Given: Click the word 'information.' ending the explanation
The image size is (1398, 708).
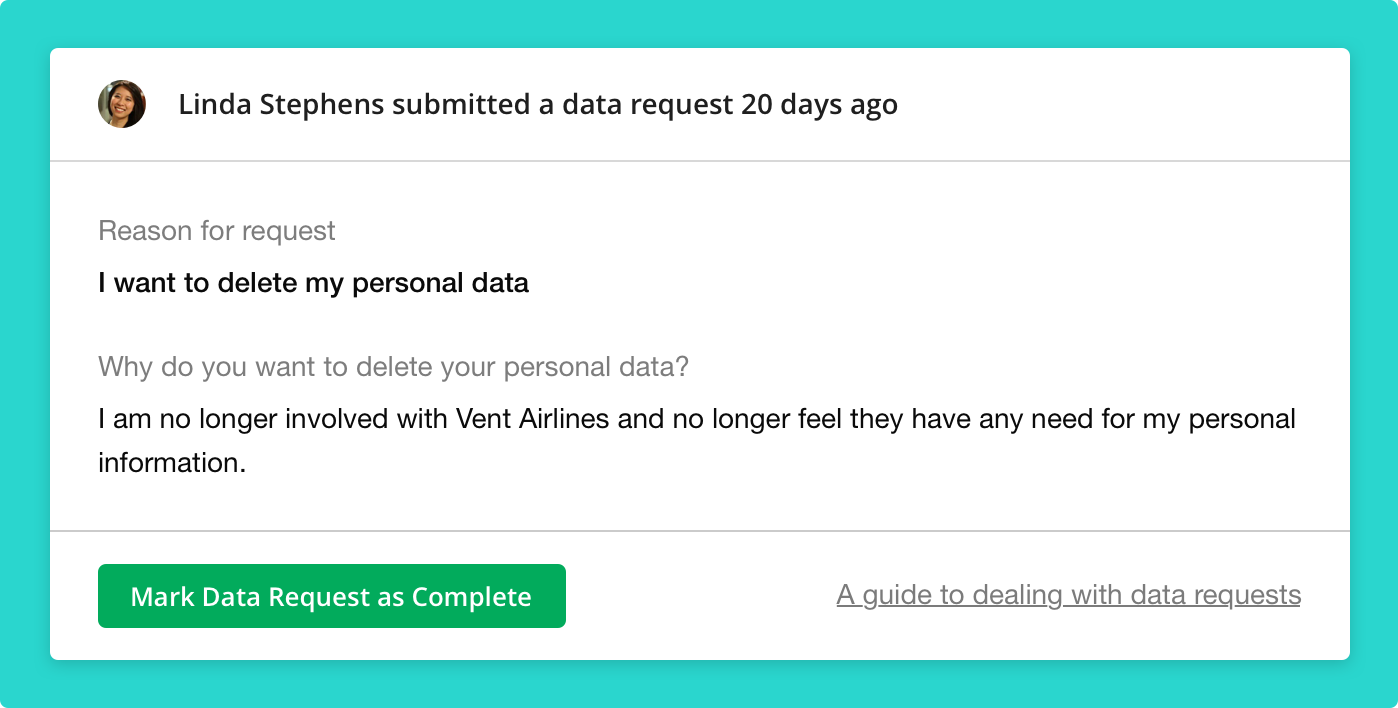Looking at the screenshot, I should [172, 463].
